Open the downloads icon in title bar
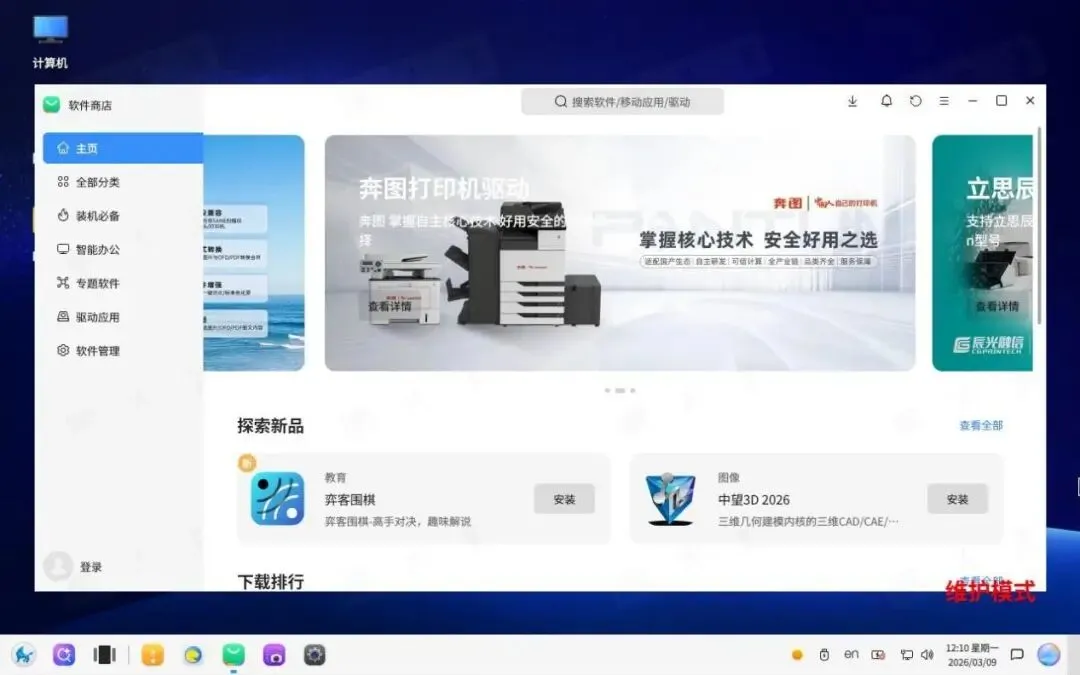This screenshot has width=1080, height=675. (852, 101)
